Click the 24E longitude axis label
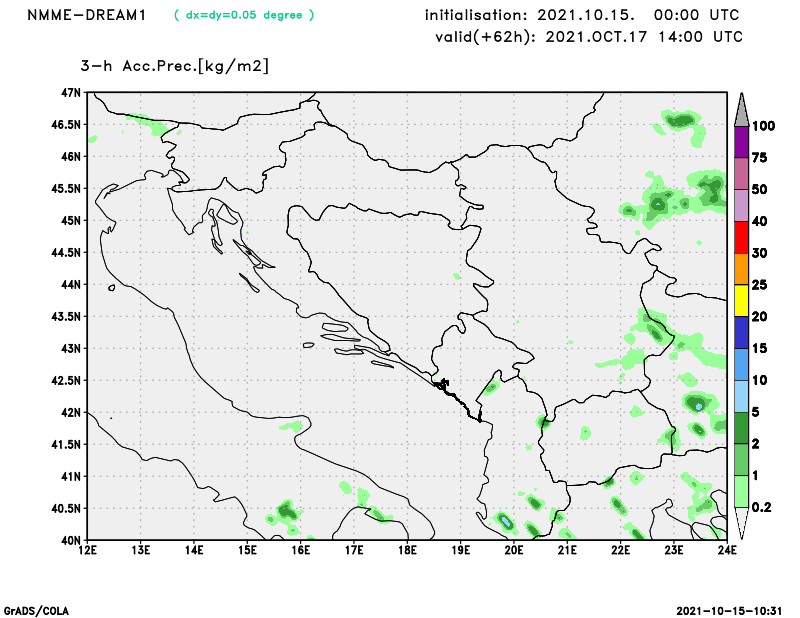The width and height of the screenshot is (800, 618). 727,550
